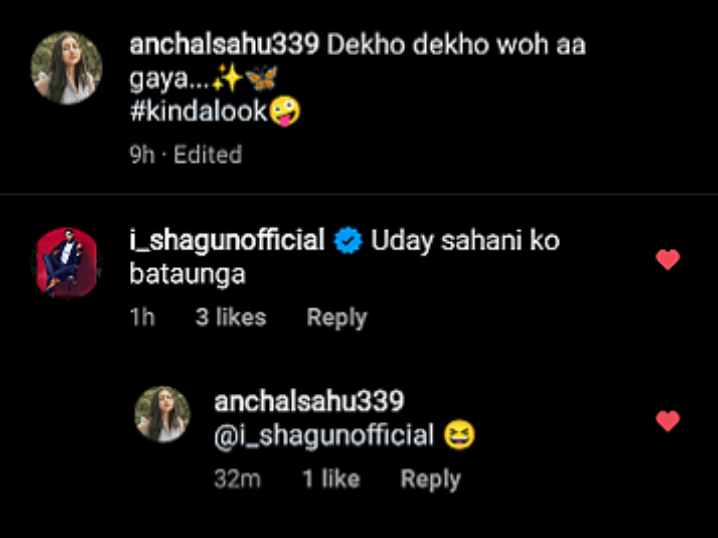This screenshot has height=538, width=718.
Task: Open i_shagunofficial's red profile picture
Action: [x=67, y=263]
